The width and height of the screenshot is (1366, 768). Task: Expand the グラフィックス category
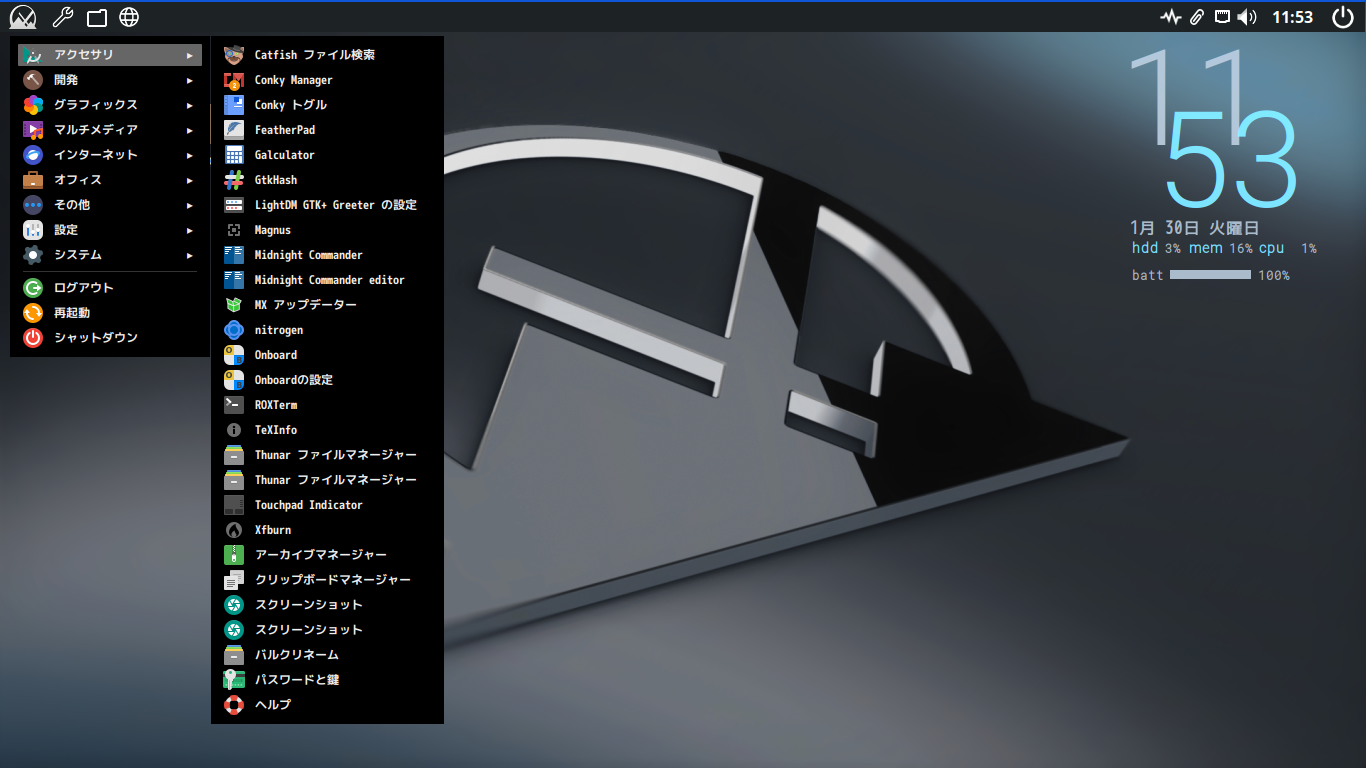pyautogui.click(x=110, y=105)
